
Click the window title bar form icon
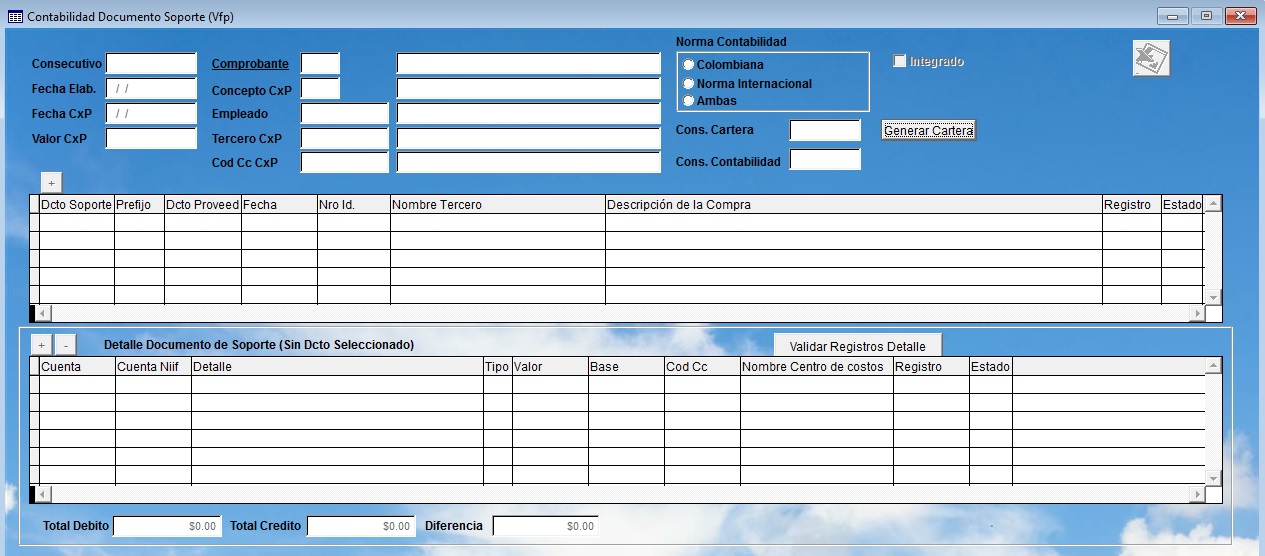point(15,17)
